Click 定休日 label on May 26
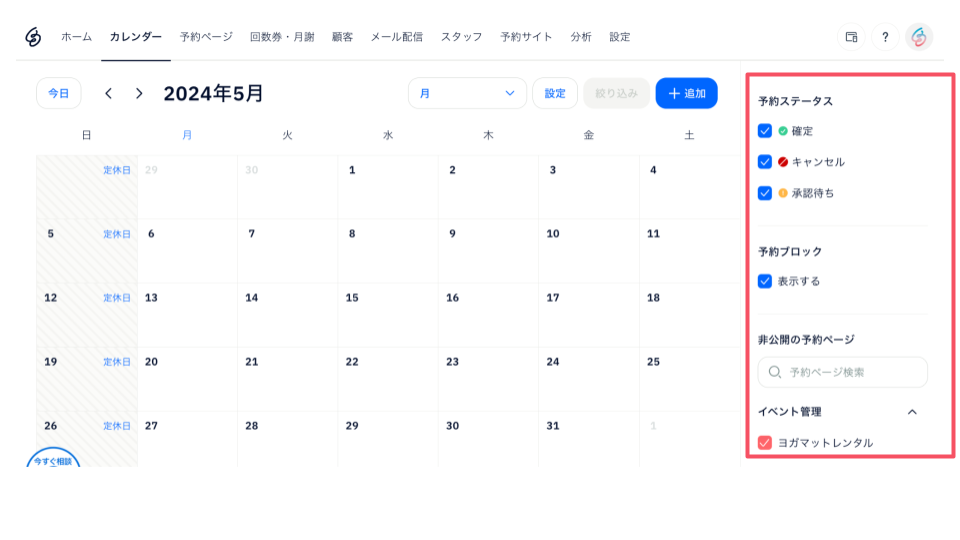The image size is (960, 540). [117, 426]
